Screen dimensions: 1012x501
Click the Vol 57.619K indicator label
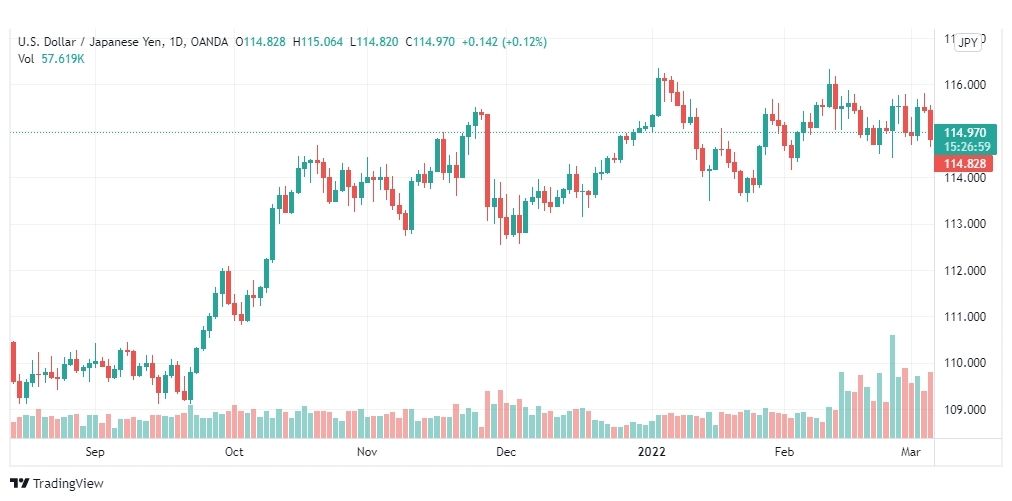51,58
